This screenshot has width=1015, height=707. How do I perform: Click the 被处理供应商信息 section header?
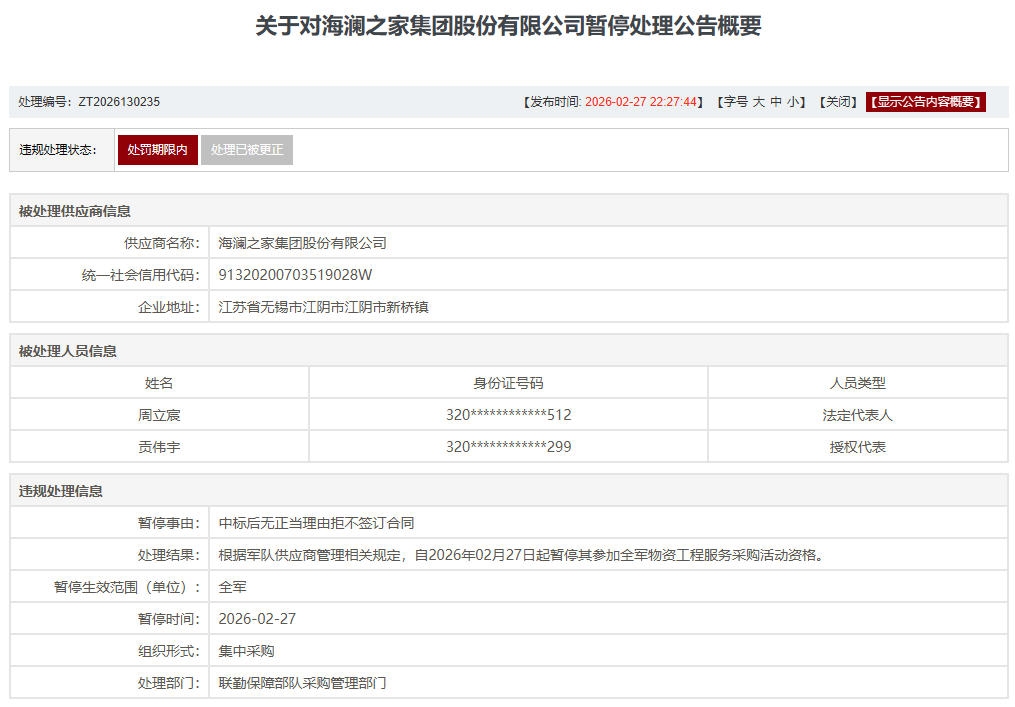pos(75,211)
